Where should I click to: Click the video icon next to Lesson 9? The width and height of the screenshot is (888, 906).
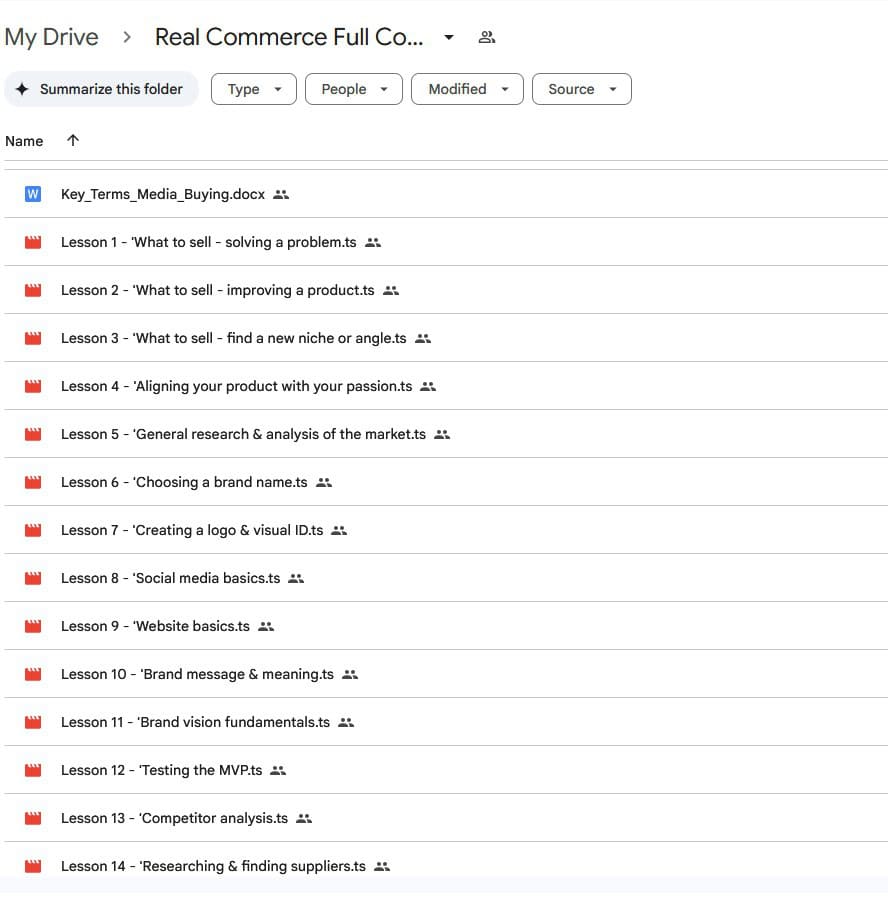tap(33, 626)
